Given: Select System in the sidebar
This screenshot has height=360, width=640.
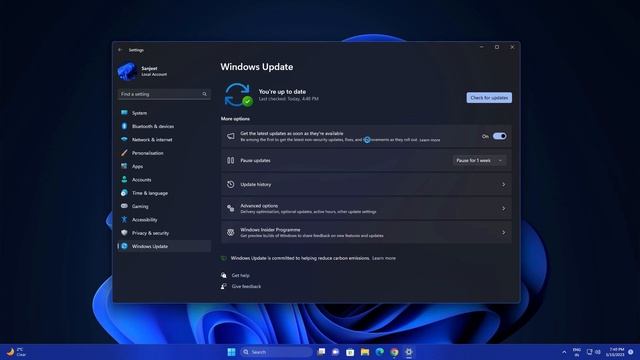Looking at the screenshot, I should [x=164, y=113].
